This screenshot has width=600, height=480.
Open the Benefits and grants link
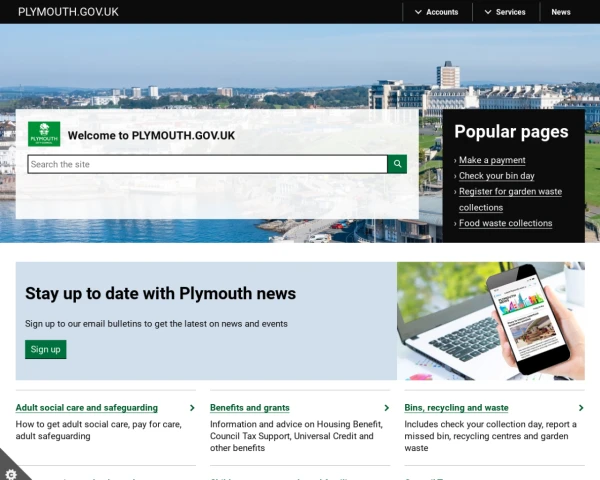tap(249, 408)
